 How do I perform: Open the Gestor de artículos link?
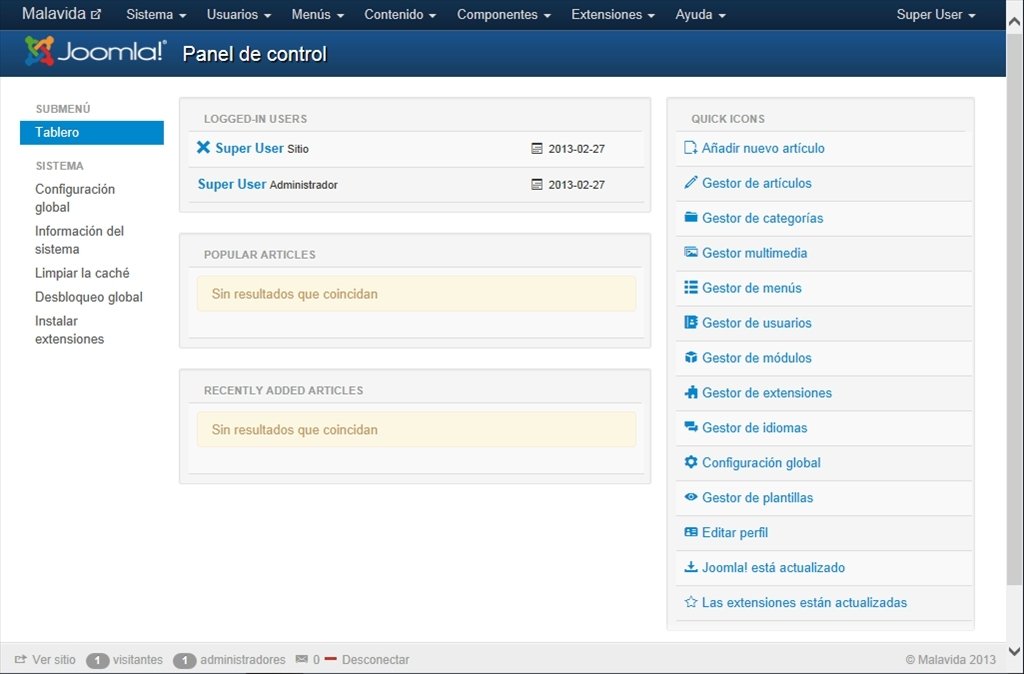click(x=756, y=183)
